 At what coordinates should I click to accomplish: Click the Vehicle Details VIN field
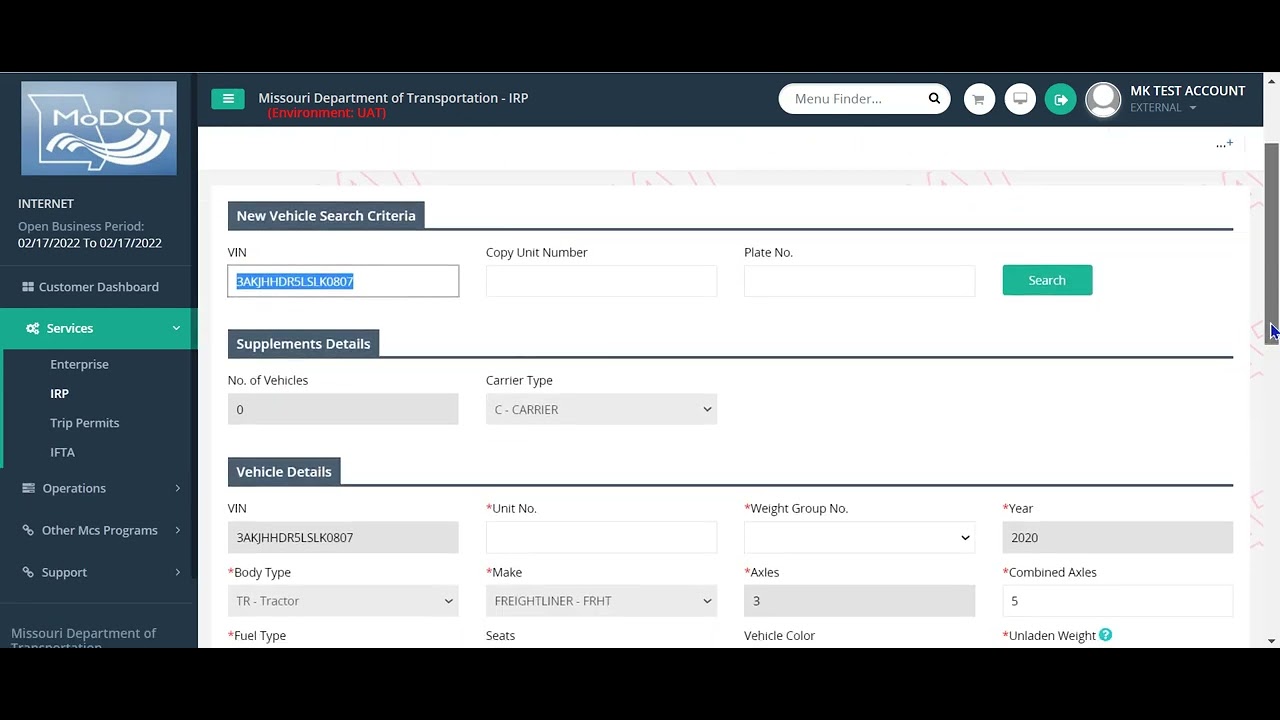click(x=343, y=537)
